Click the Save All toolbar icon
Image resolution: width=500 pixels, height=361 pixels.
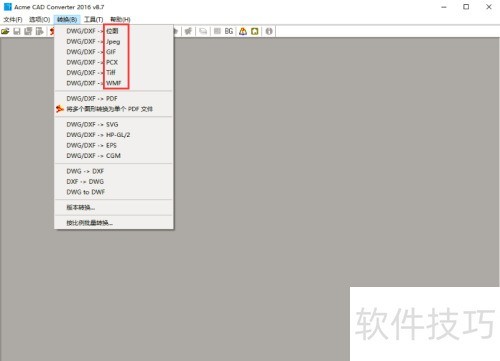28,31
